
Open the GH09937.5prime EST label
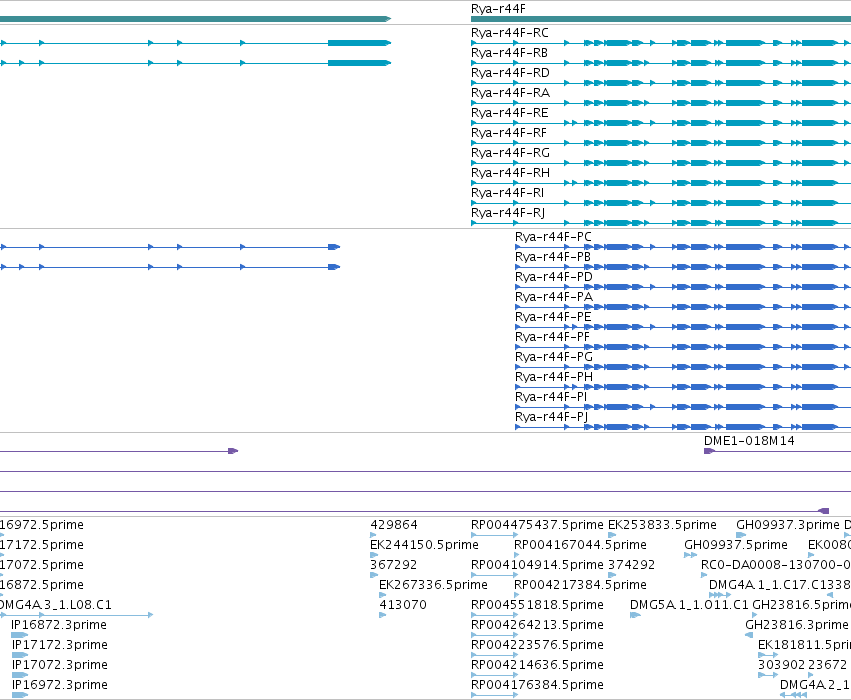coord(735,545)
